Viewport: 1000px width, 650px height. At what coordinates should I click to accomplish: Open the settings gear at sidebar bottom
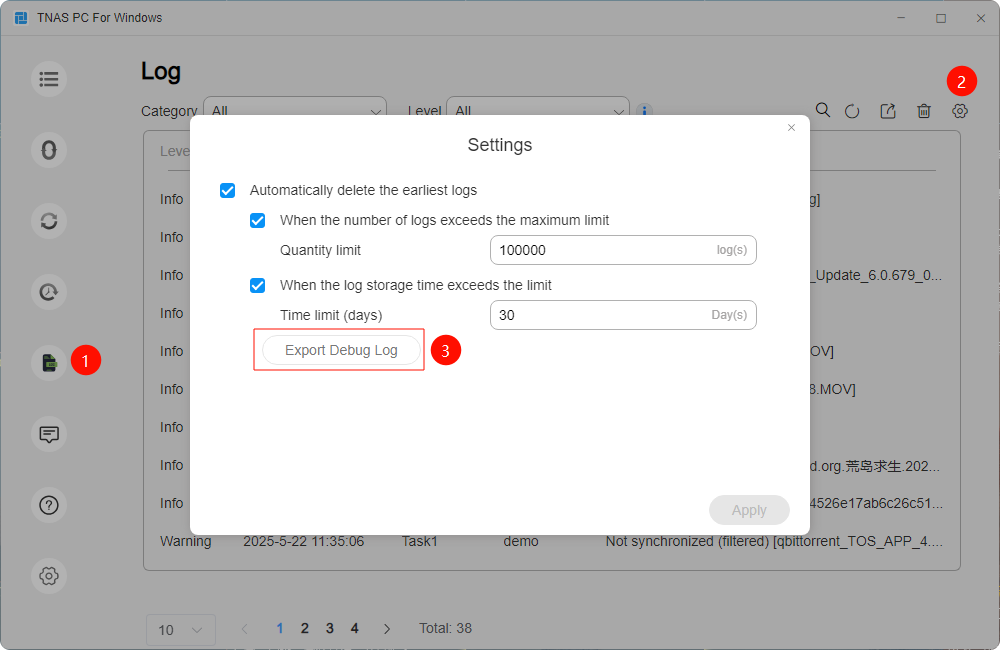click(49, 576)
